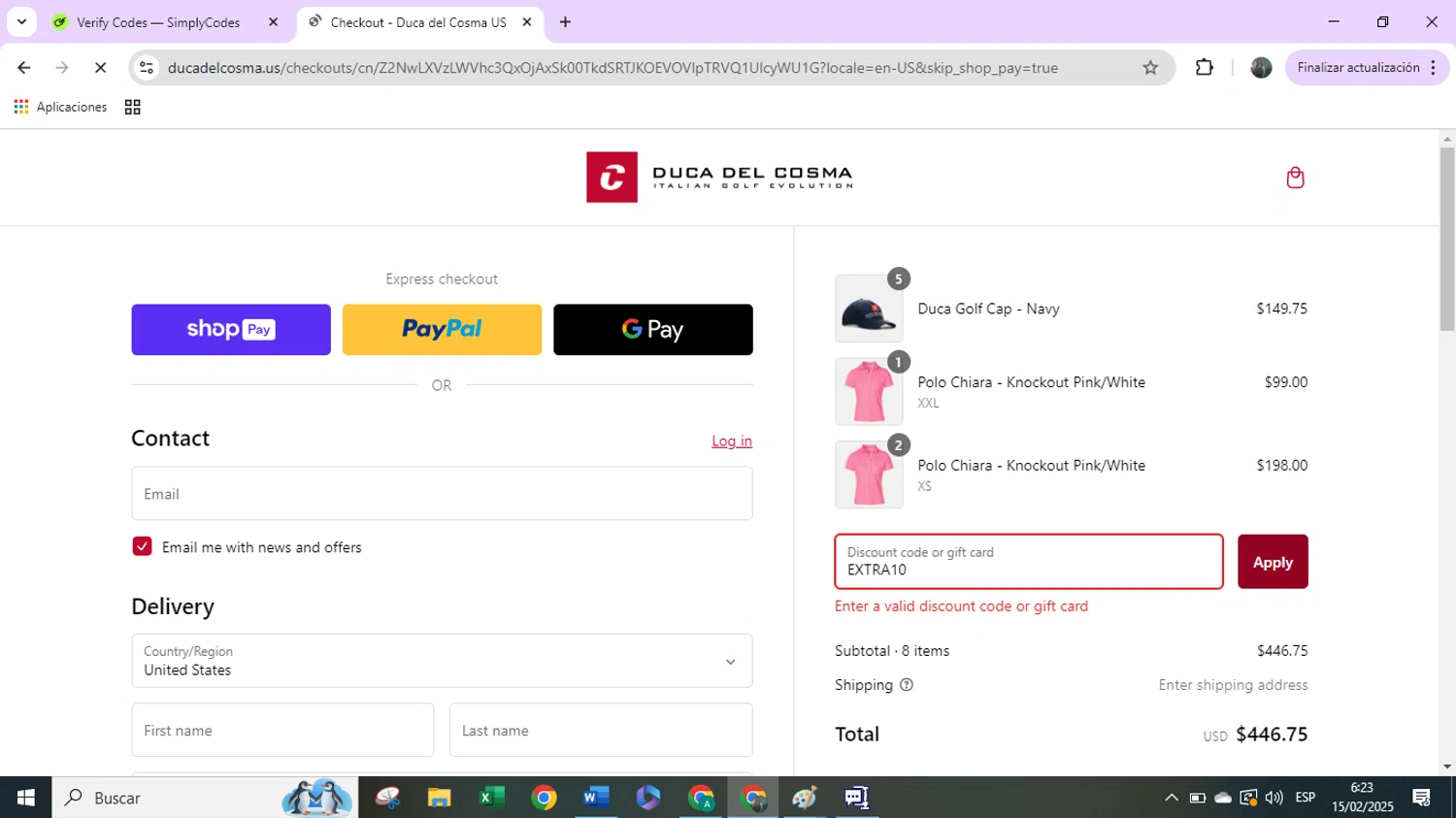The image size is (1456, 818).
Task: Open the shopping bag cart icon
Action: point(1295,178)
